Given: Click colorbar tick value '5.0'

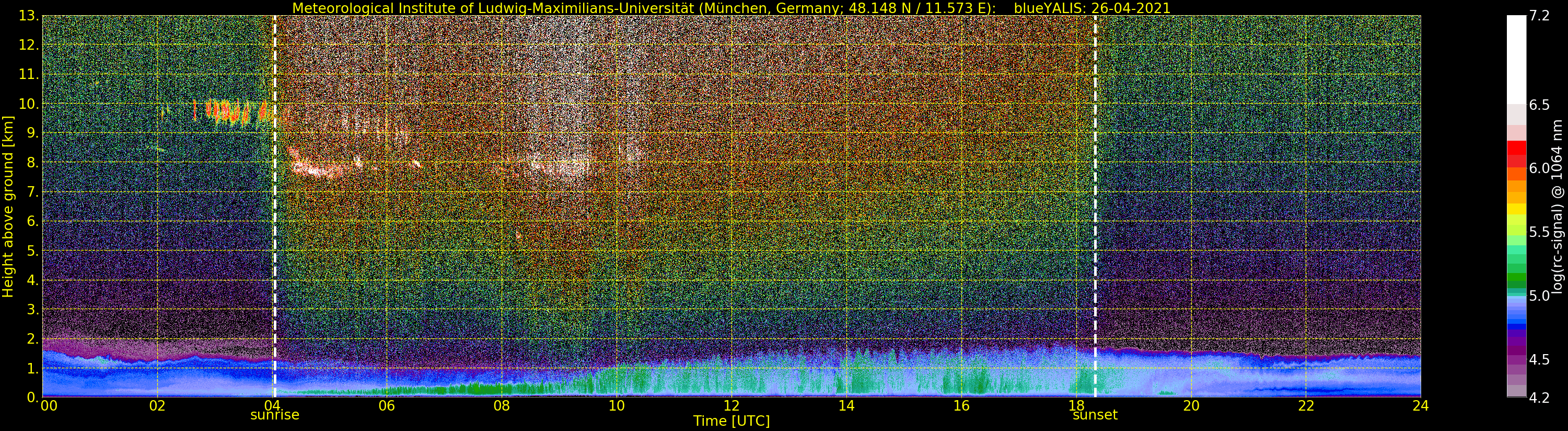Looking at the screenshot, I should 1539,296.
